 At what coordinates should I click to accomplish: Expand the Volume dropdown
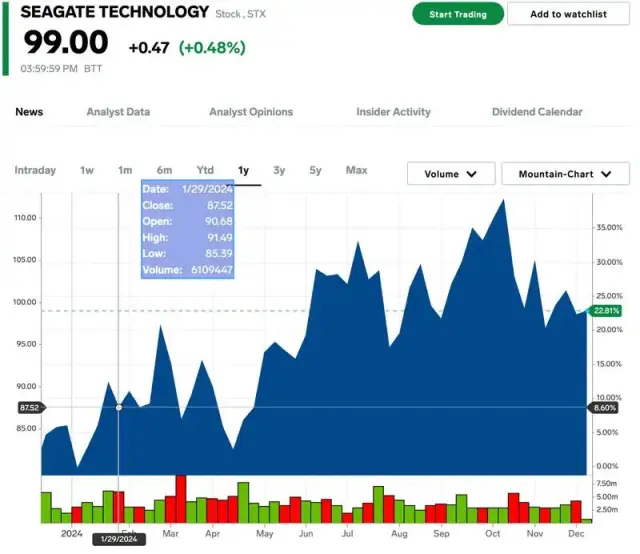click(451, 174)
